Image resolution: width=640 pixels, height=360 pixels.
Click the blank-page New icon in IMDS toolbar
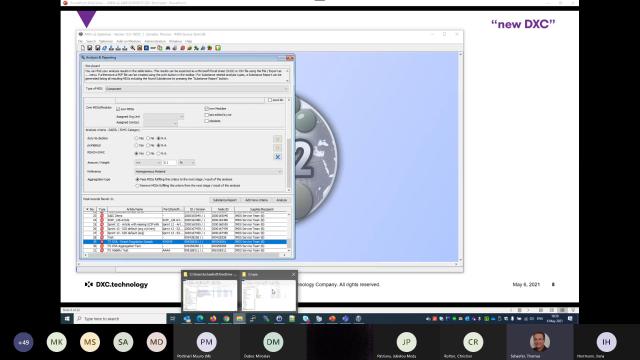click(83, 48)
